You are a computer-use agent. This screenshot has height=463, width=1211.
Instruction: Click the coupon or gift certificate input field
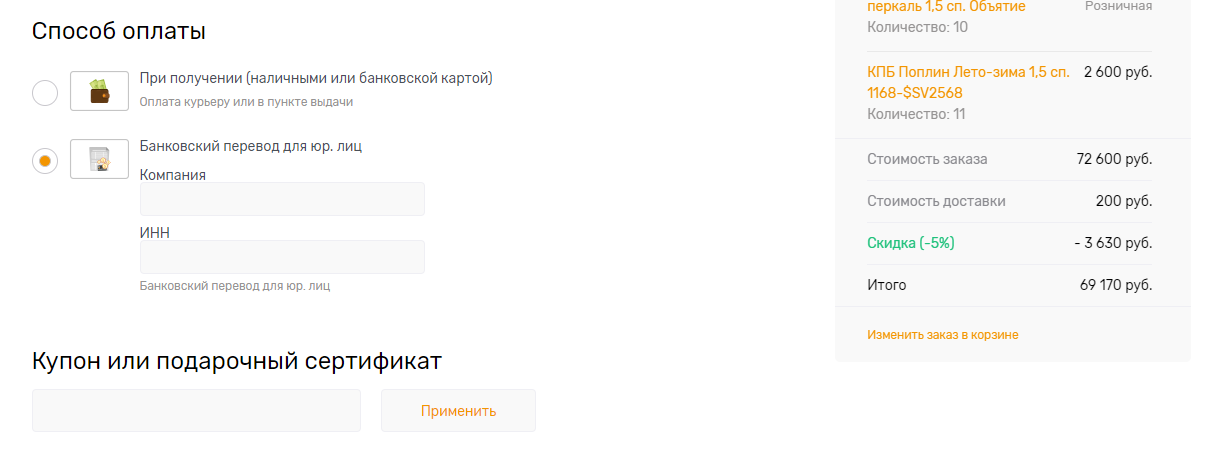(x=196, y=411)
